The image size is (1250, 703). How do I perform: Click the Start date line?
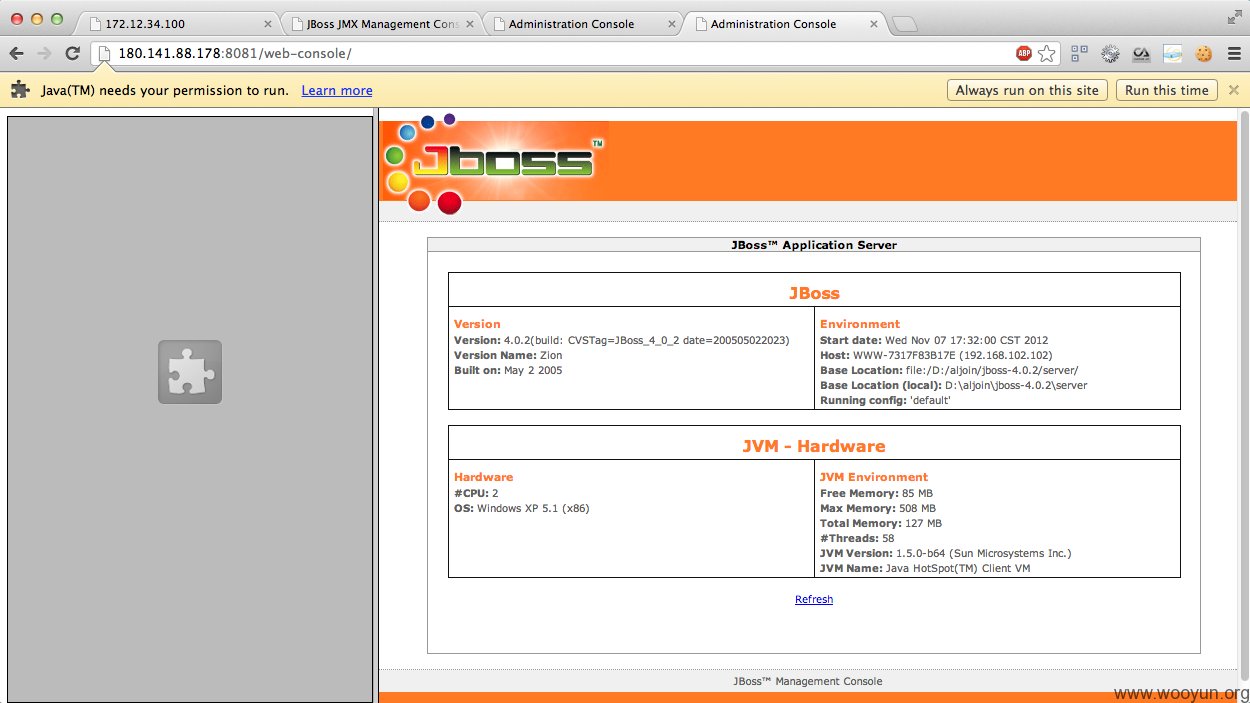[934, 340]
